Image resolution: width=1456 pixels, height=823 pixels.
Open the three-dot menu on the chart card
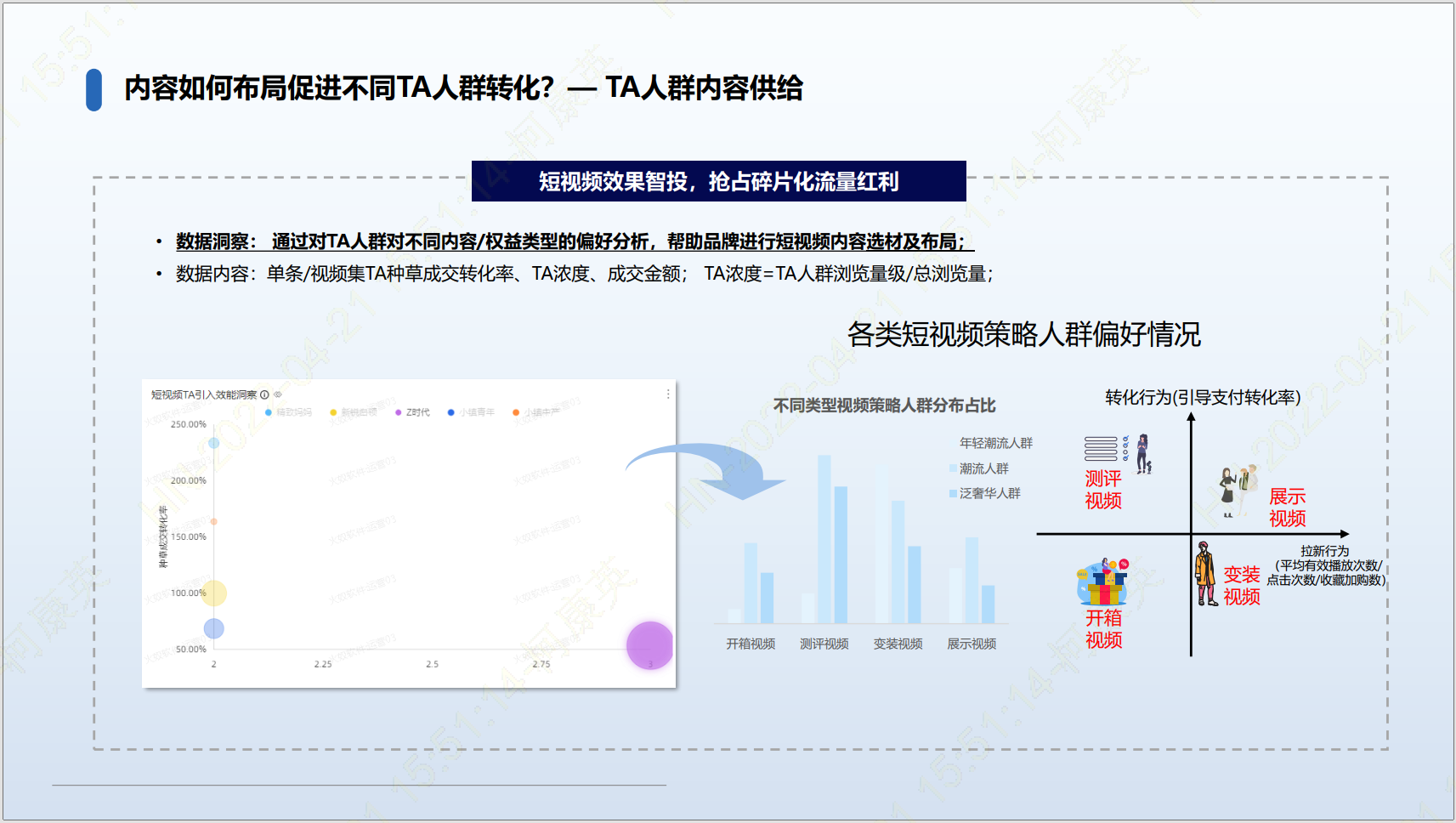668,394
